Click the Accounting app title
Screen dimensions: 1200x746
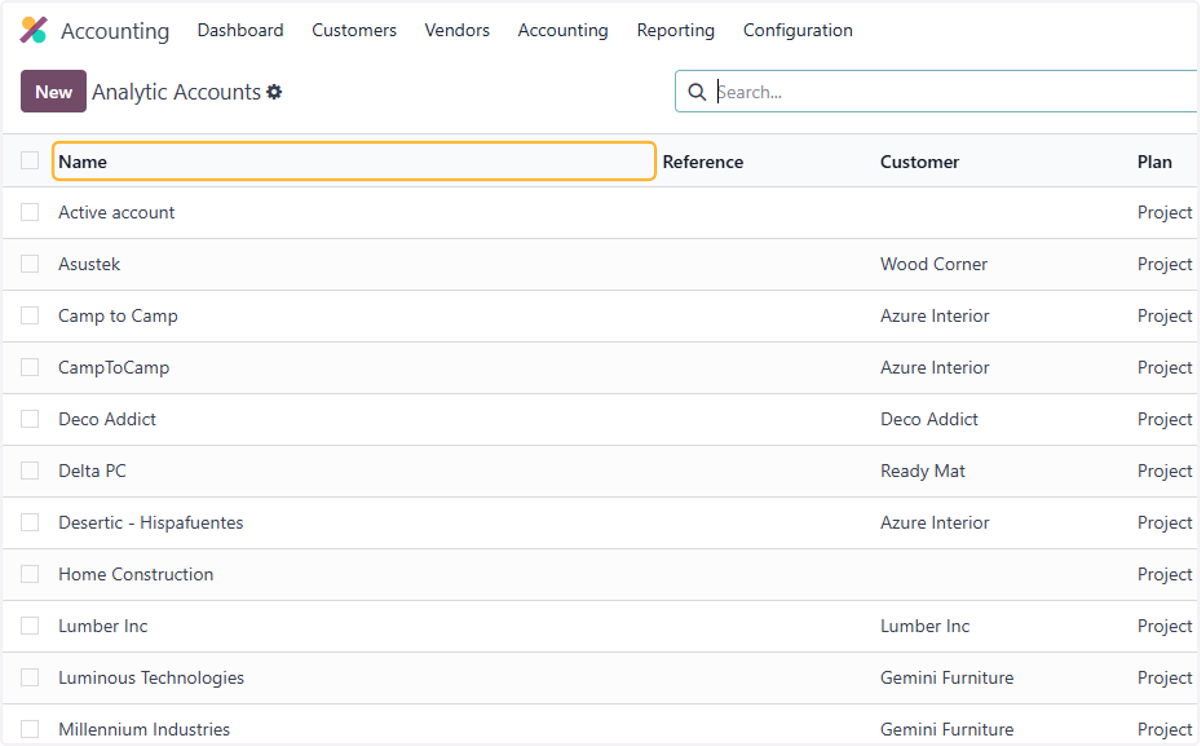pyautogui.click(x=115, y=31)
